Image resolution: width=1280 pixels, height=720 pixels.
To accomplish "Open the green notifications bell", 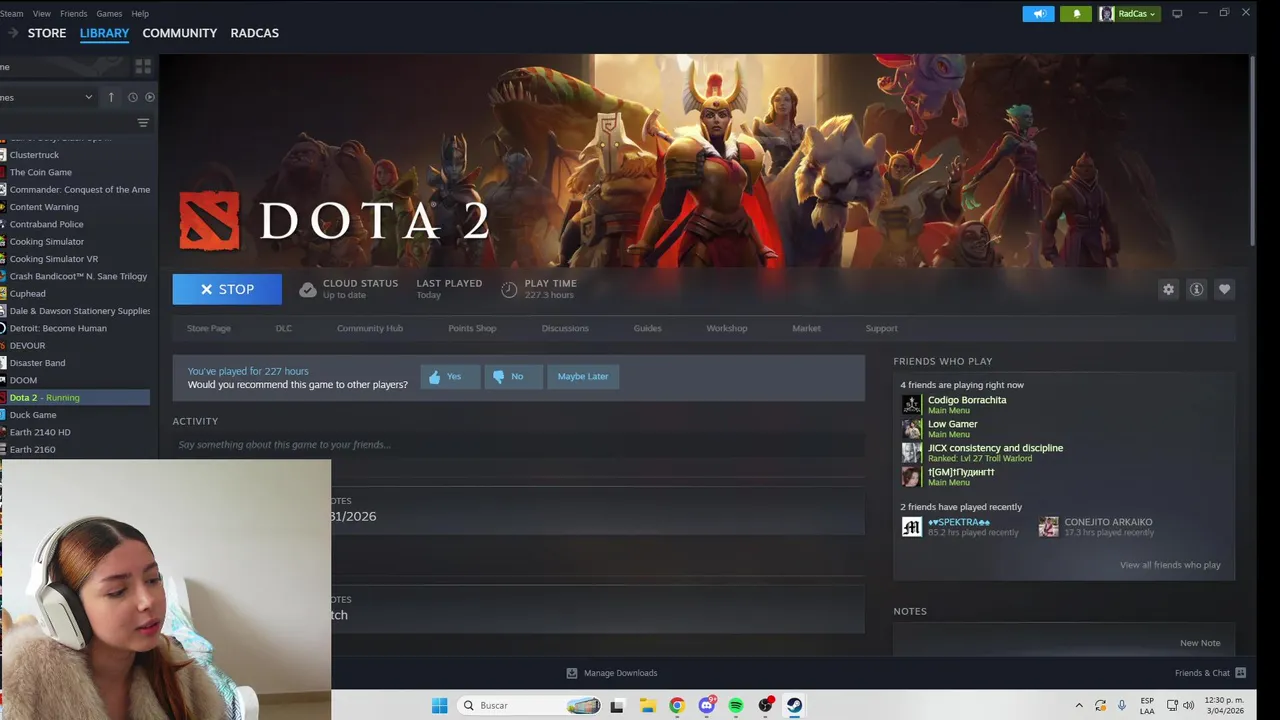I will [1076, 14].
